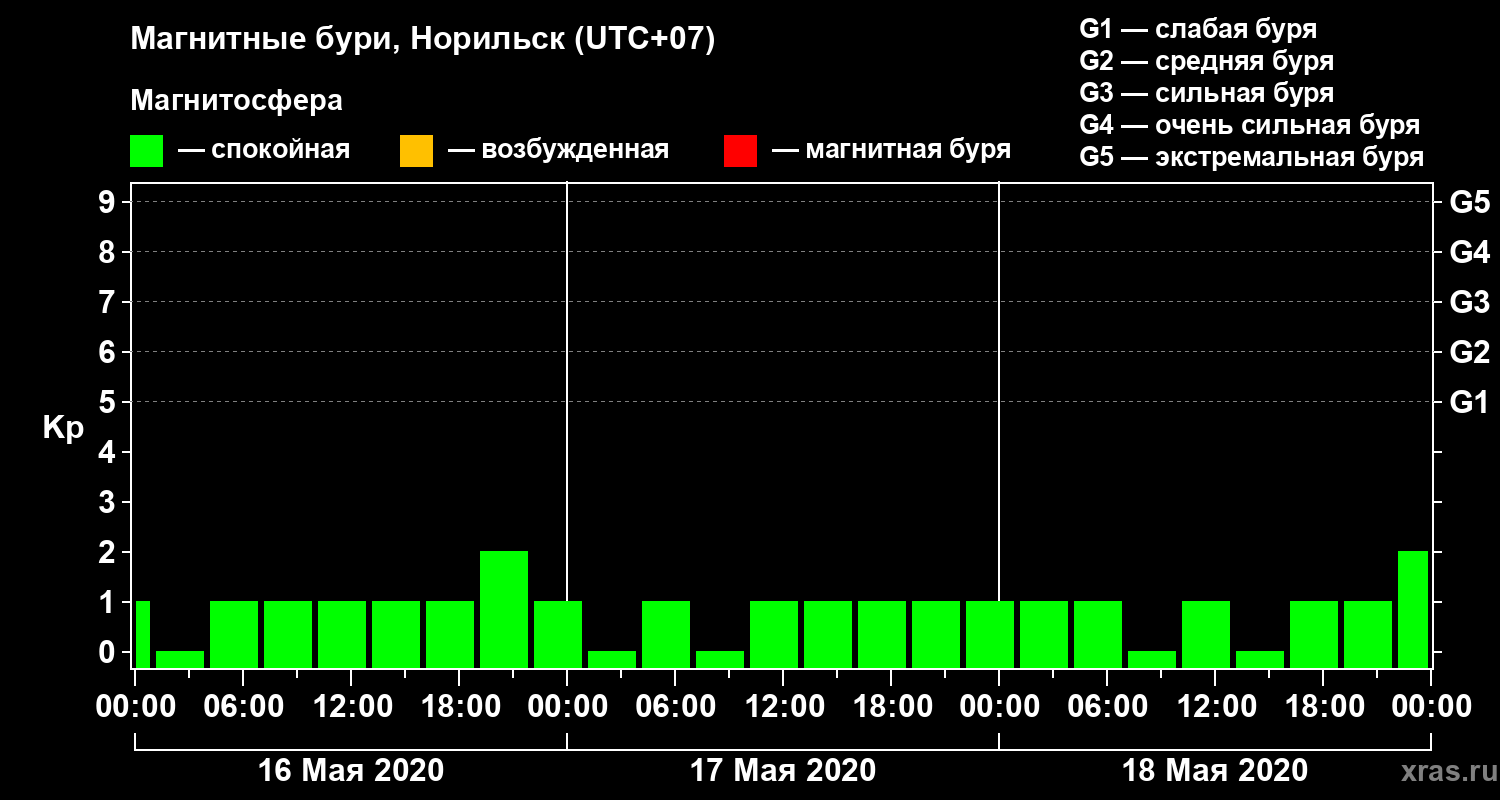Click the '17 Мая 2020' date label

pos(783,770)
